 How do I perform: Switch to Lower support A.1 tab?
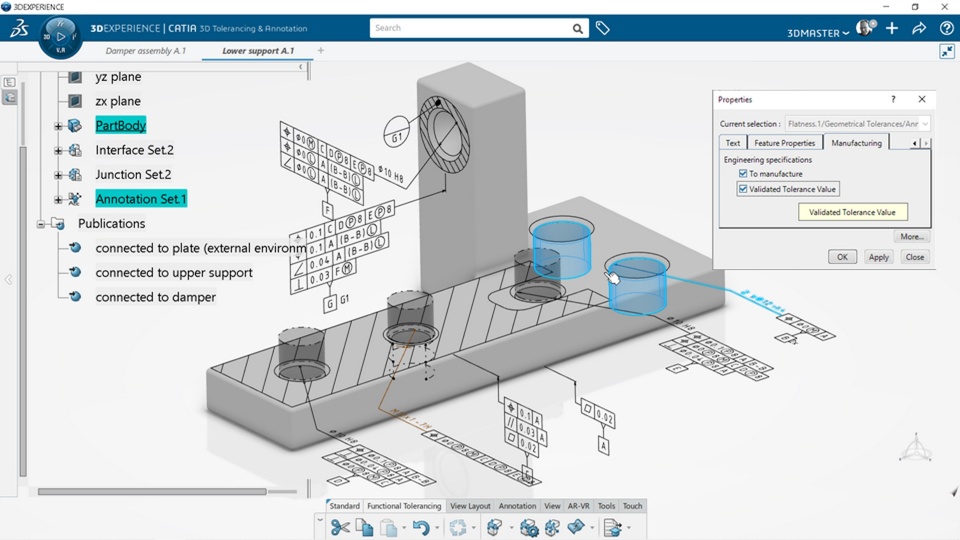point(258,51)
